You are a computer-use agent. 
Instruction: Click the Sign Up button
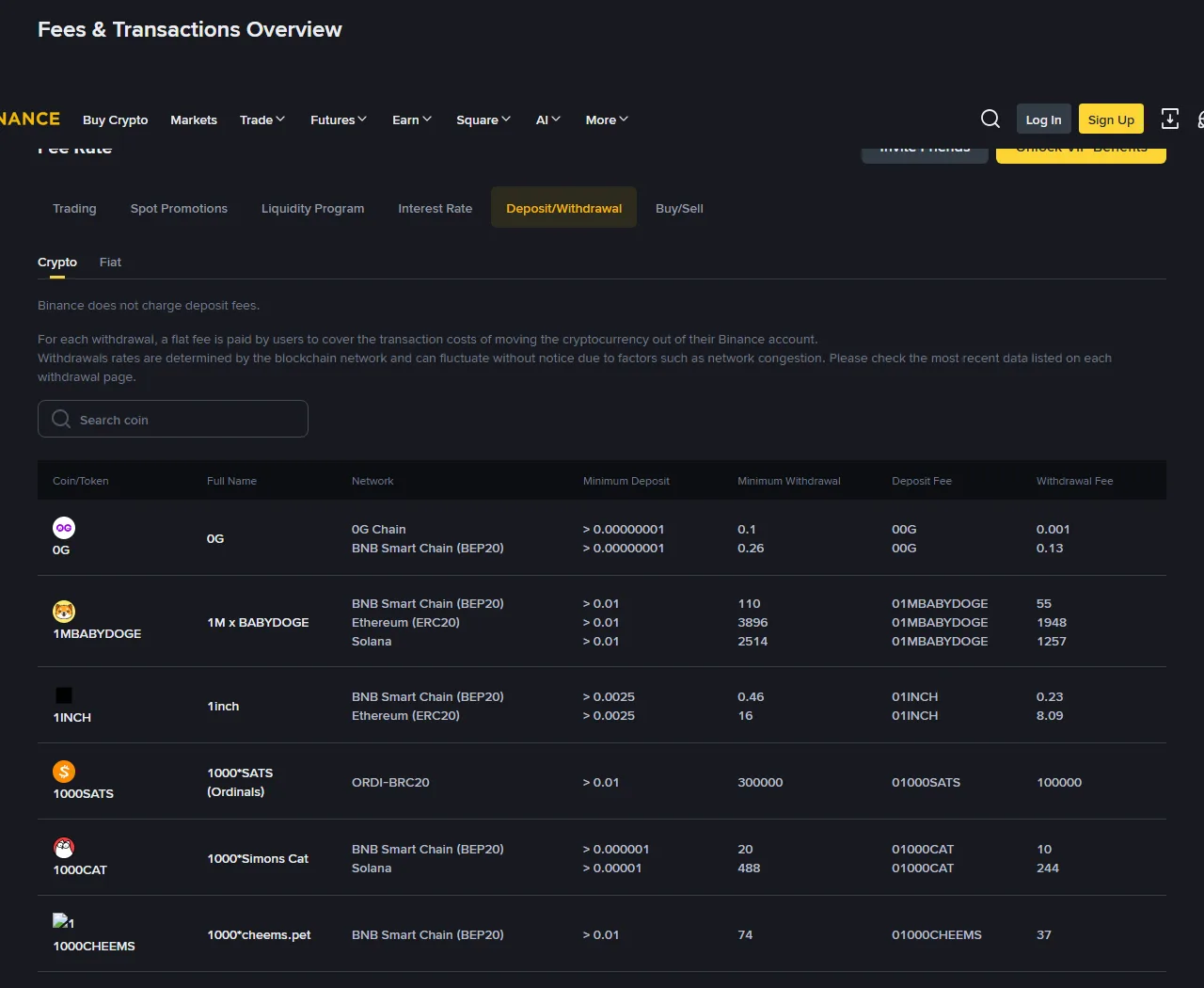[1111, 120]
